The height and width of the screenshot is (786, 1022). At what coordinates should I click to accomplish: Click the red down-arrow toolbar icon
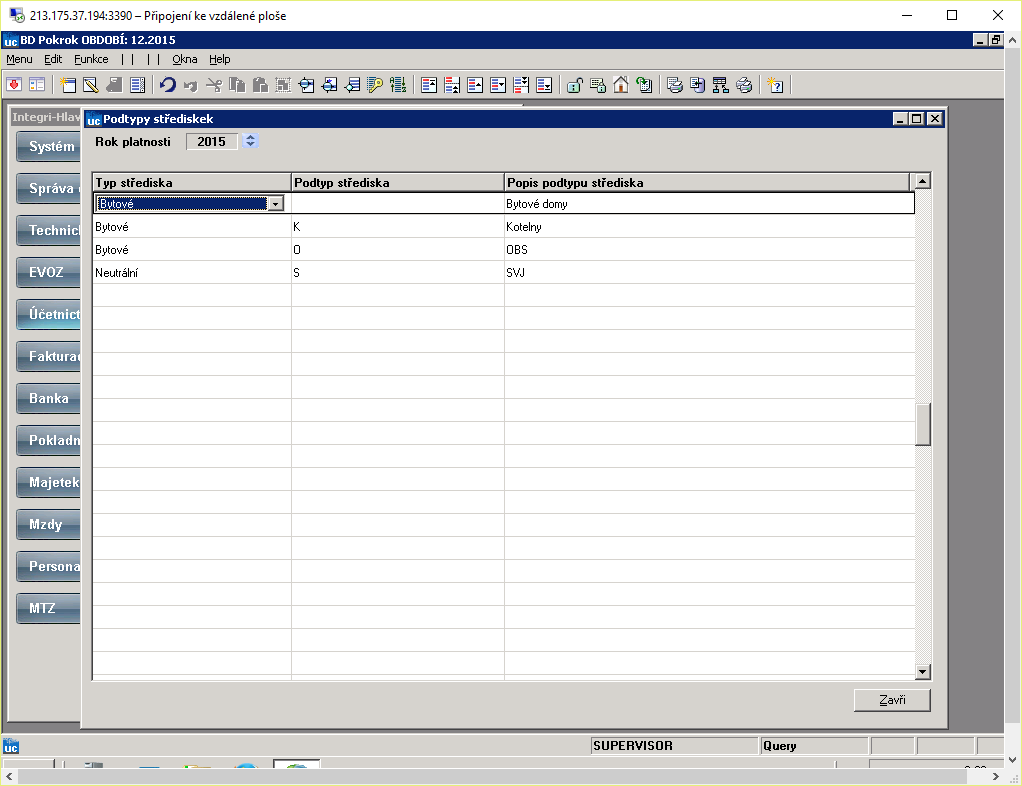(14, 85)
